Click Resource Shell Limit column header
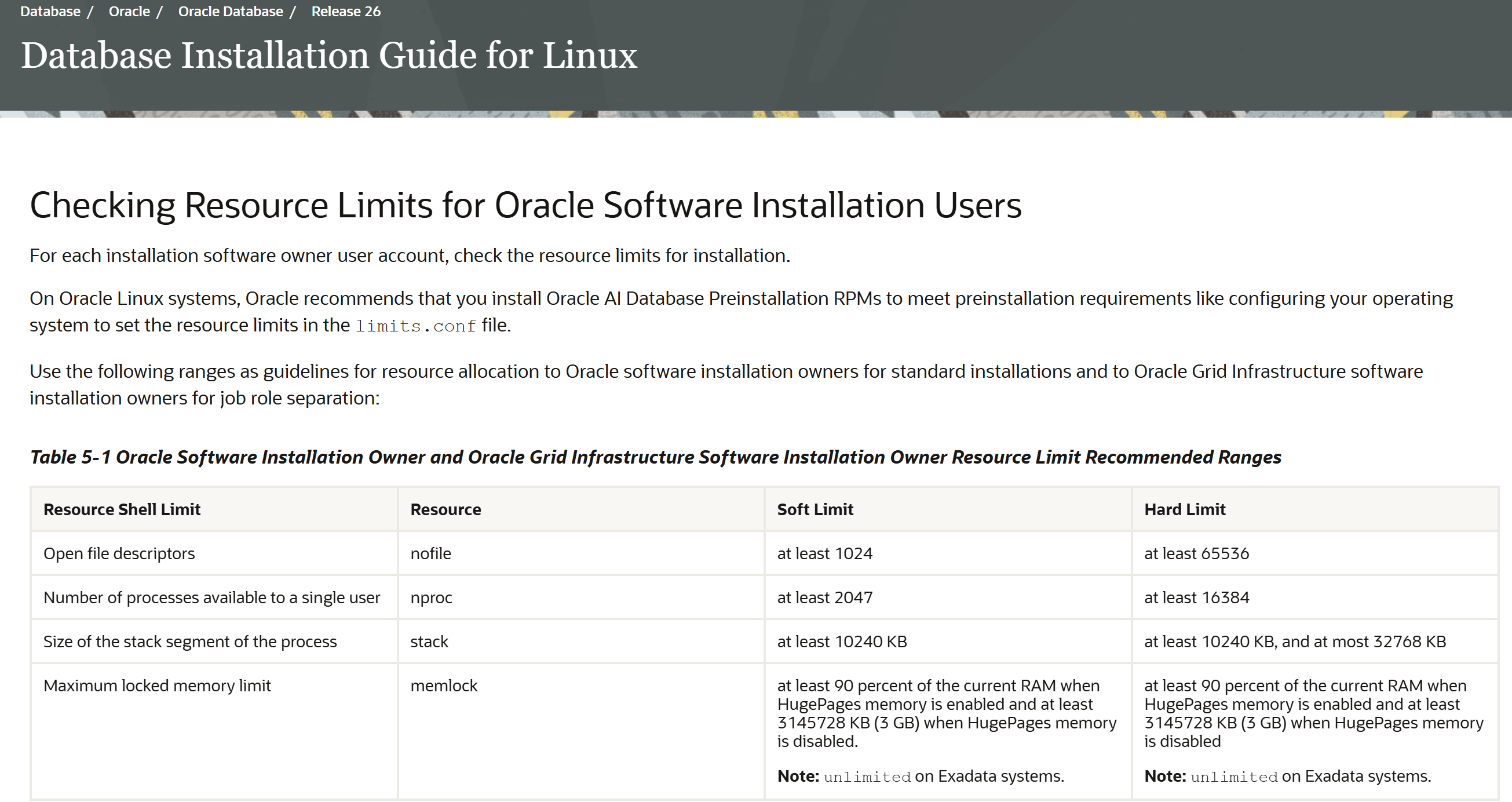Screen dimensions: 1512x802 point(122,509)
